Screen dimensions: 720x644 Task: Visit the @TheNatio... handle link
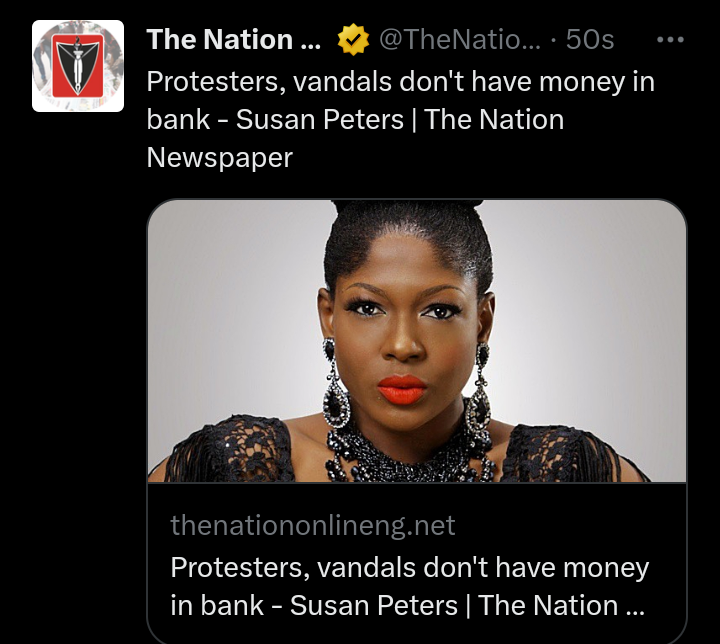(458, 40)
